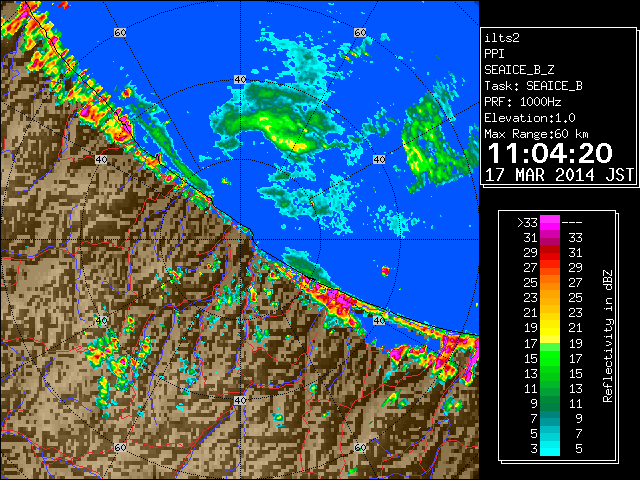Pick the bright yellow 19–21 dBZ legend band
This screenshot has width=640, height=480.
pos(550,328)
